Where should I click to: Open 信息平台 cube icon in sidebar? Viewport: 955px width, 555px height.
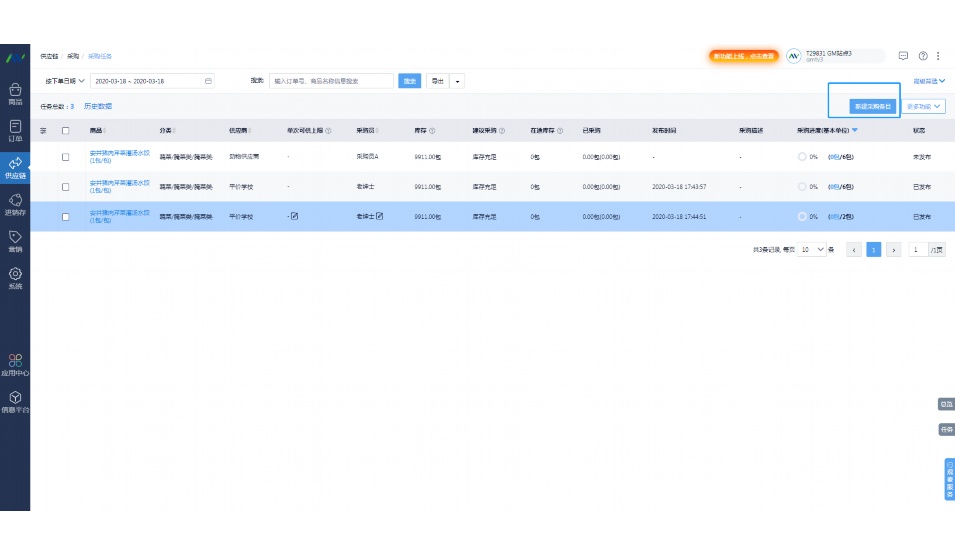(x=15, y=400)
